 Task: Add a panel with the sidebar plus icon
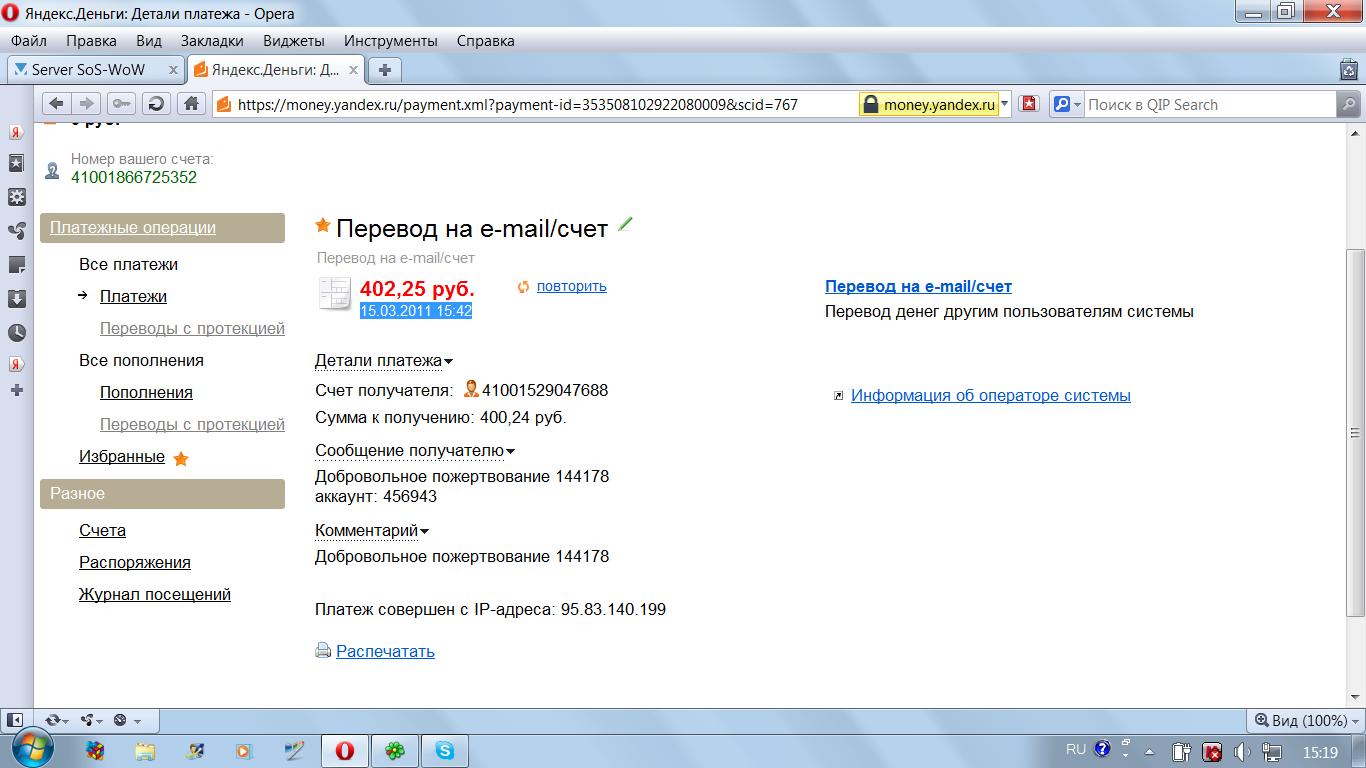[16, 390]
